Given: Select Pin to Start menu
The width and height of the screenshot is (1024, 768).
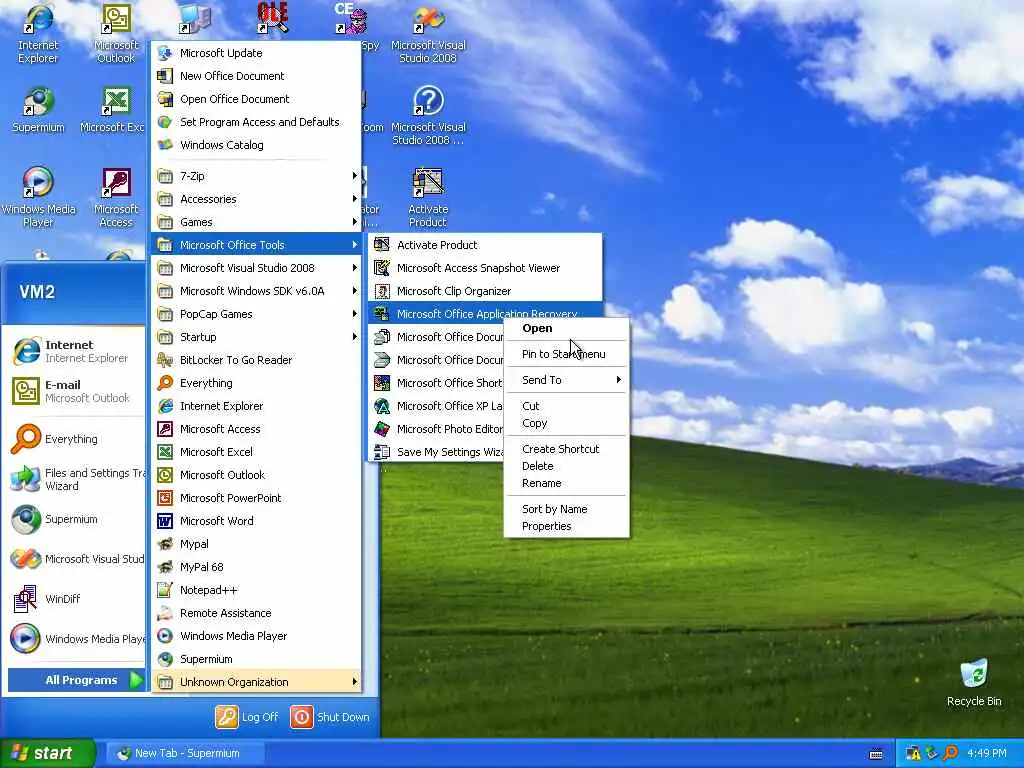Looking at the screenshot, I should [x=566, y=354].
